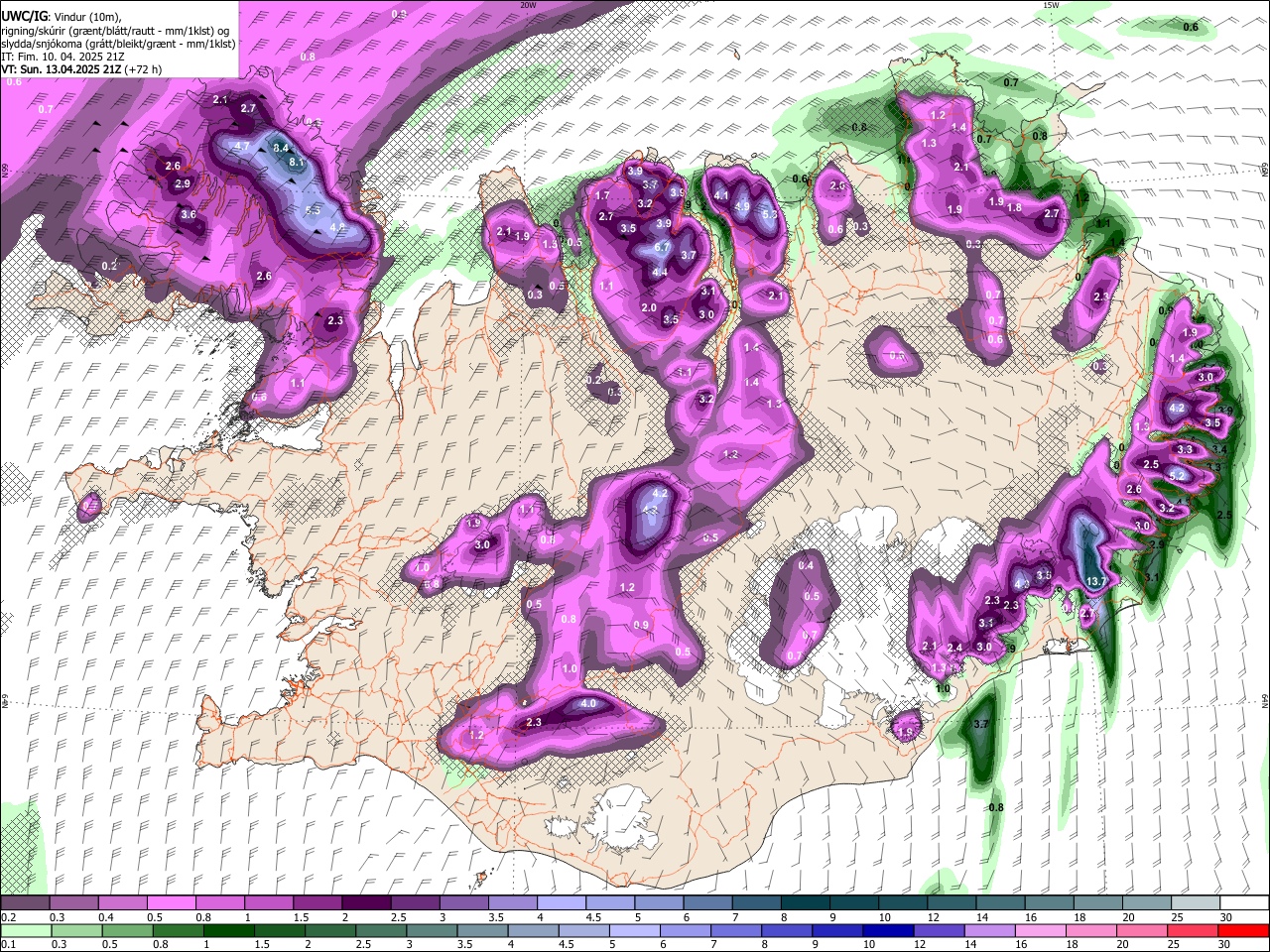Viewport: 1270px width, 952px height.
Task: Click the 'VT: Sun. 13.04.2025 21Z (+72 h)' line
Action: [x=81, y=69]
